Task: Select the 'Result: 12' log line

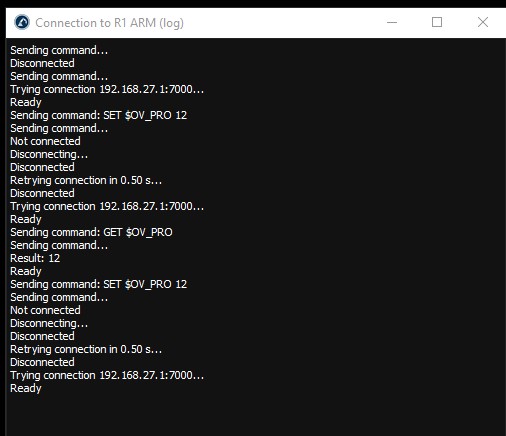Action: click(35, 258)
